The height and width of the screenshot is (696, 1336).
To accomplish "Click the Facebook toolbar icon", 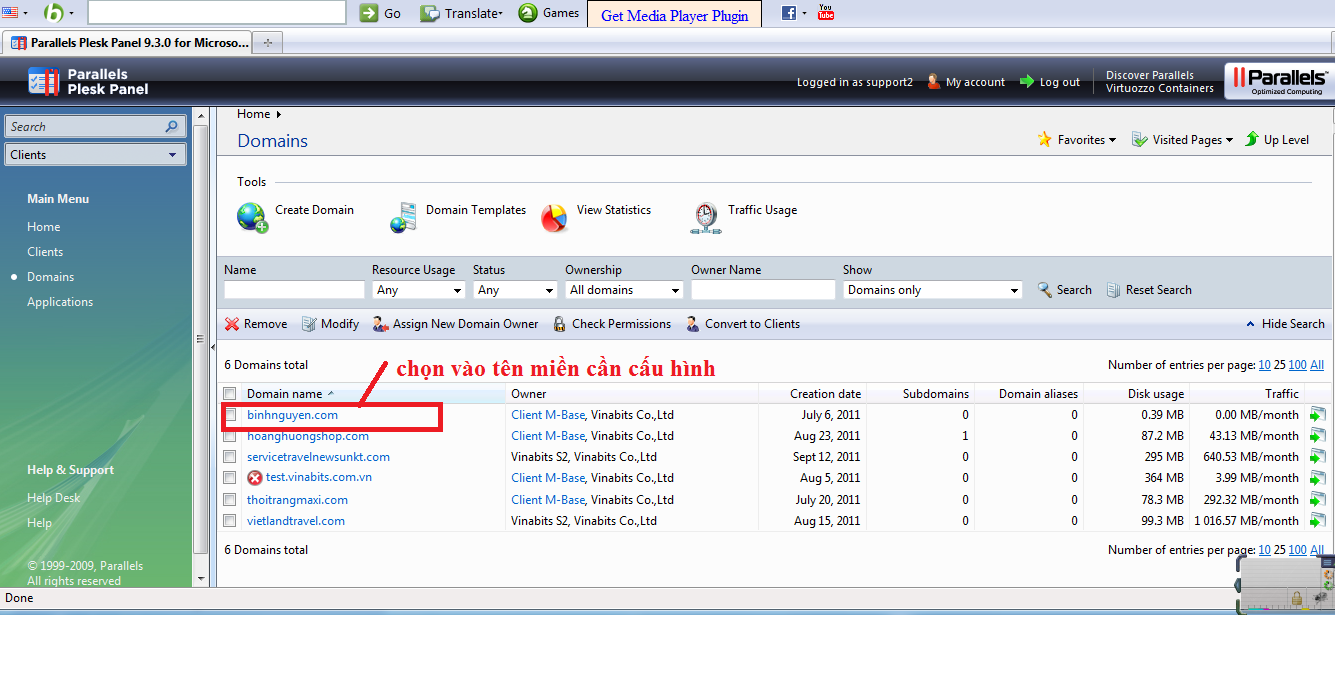I will [789, 13].
